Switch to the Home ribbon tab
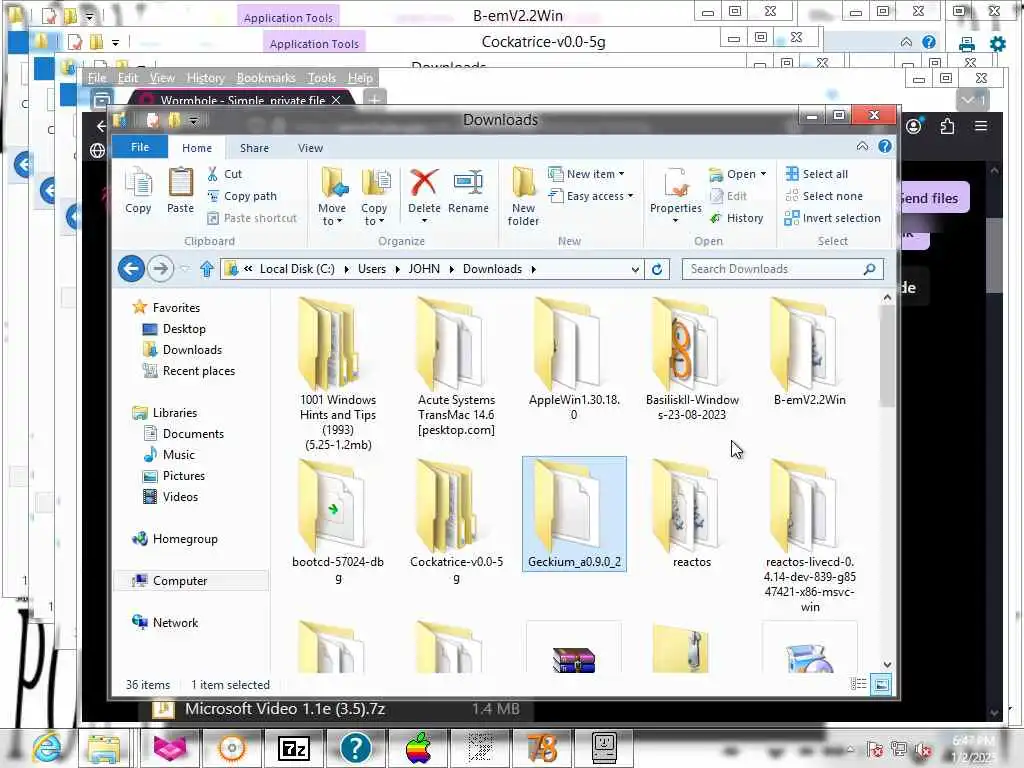 (197, 148)
